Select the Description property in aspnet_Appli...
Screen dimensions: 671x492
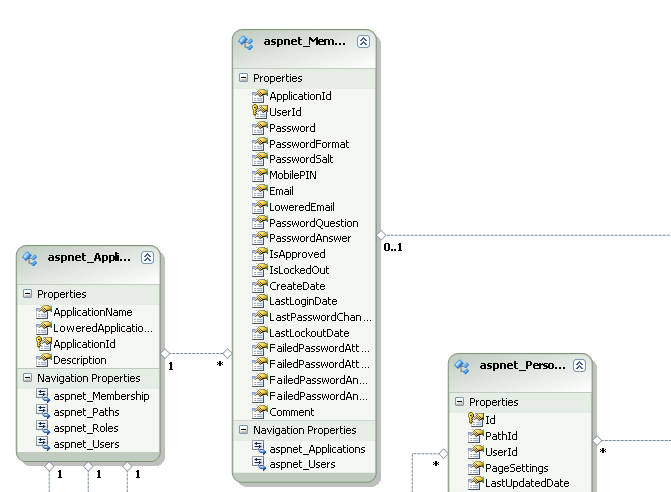(x=80, y=360)
